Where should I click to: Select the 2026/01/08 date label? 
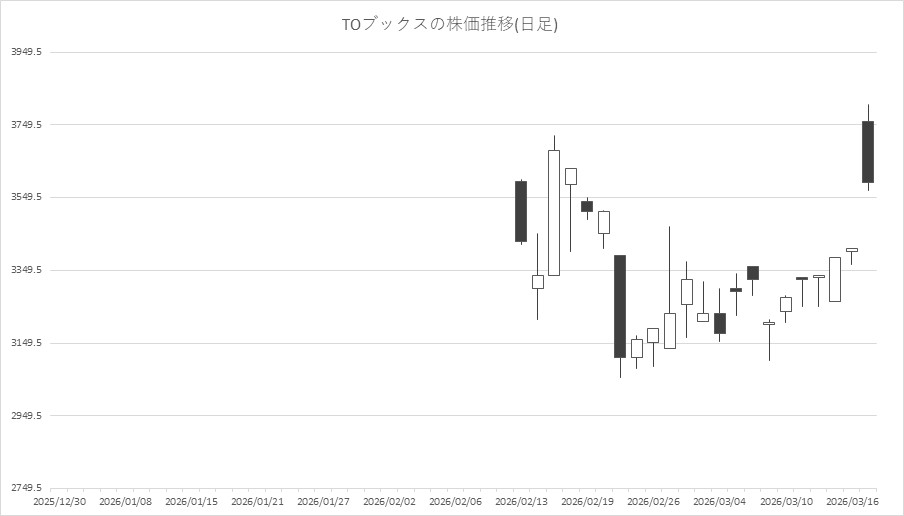coord(127,501)
